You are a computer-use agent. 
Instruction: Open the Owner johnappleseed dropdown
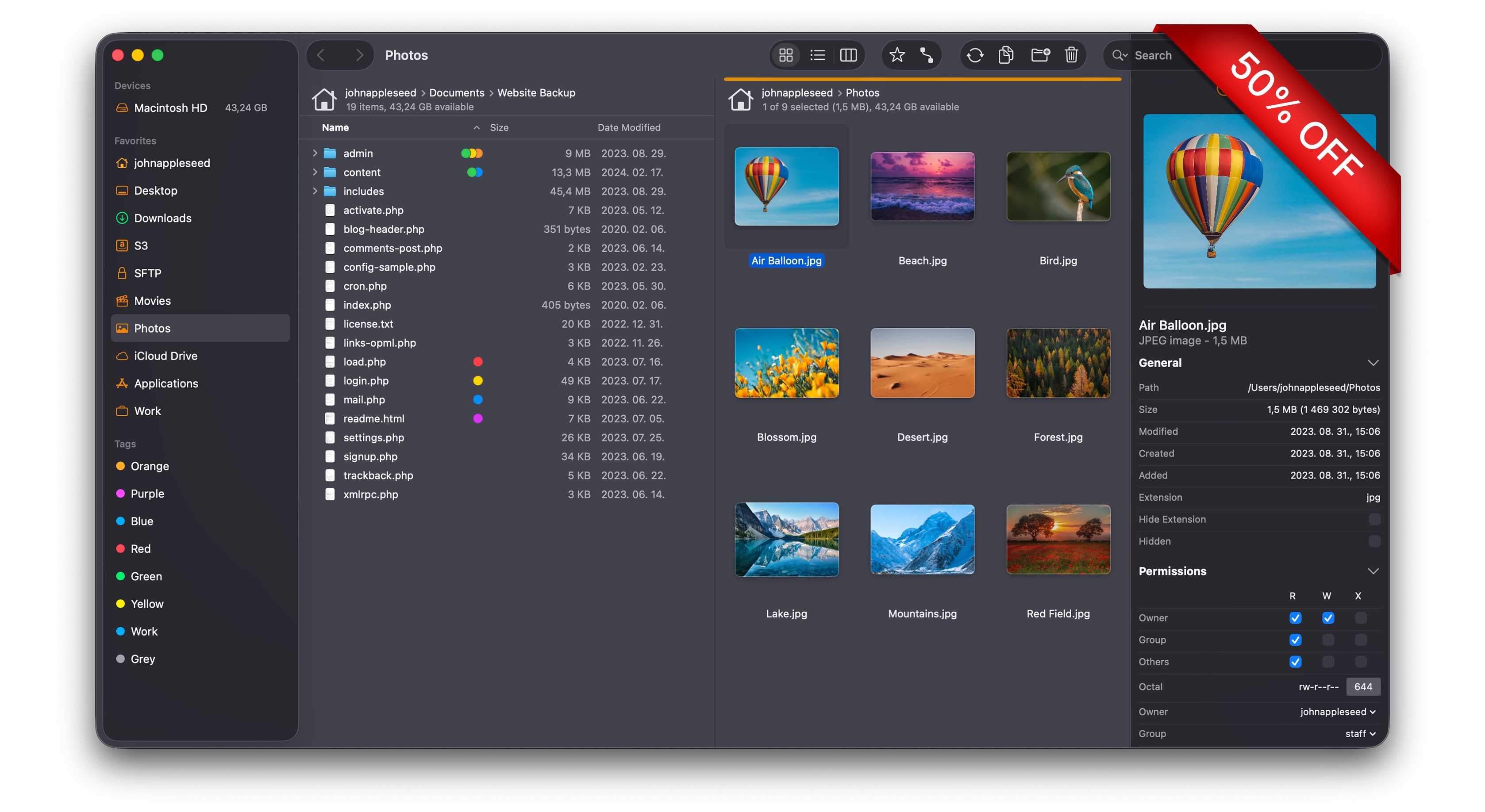point(1337,712)
